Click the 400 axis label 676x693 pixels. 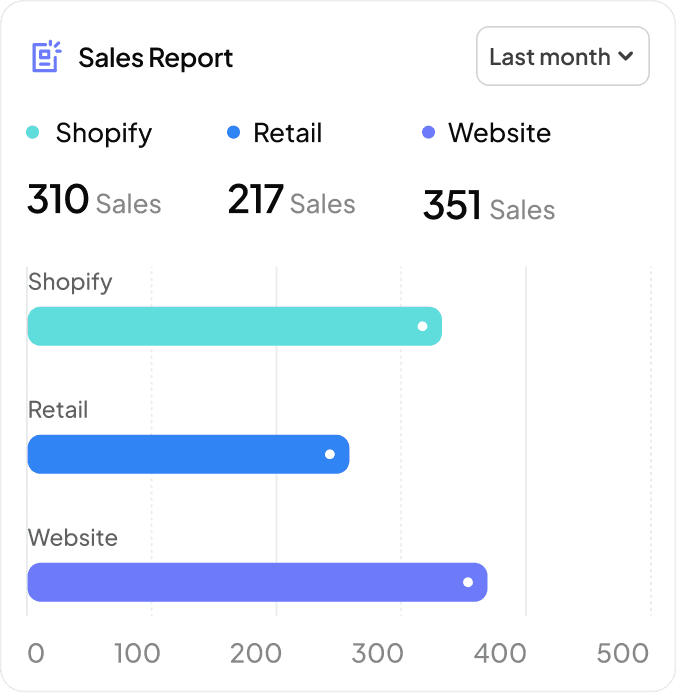500,653
